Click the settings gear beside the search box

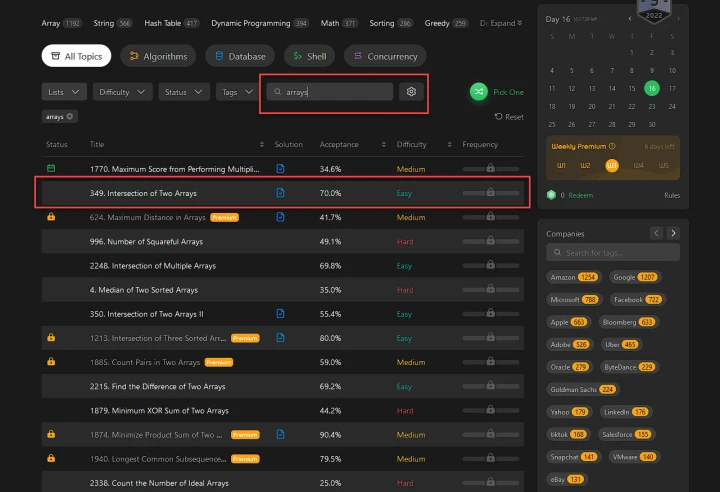(411, 92)
